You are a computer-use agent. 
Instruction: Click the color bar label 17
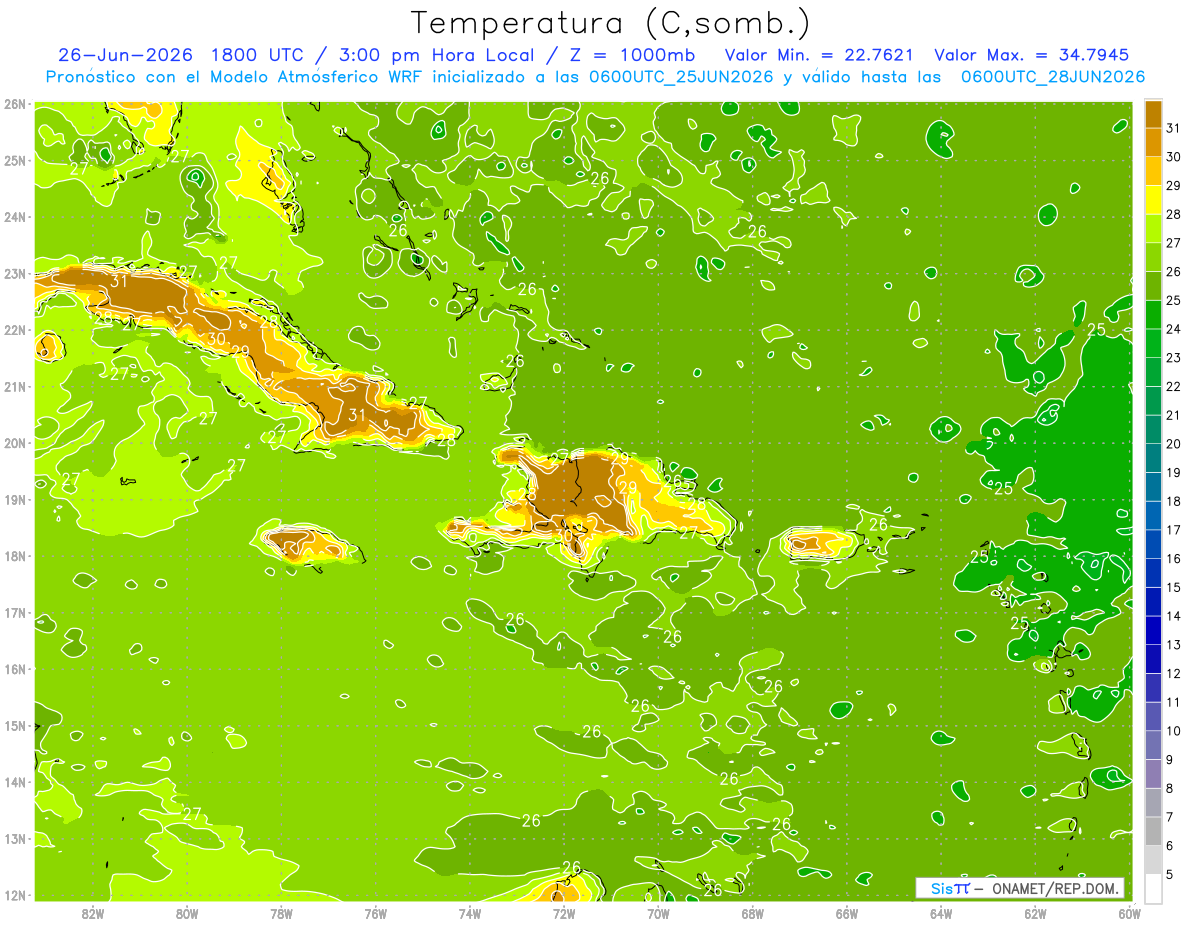(x=1174, y=530)
